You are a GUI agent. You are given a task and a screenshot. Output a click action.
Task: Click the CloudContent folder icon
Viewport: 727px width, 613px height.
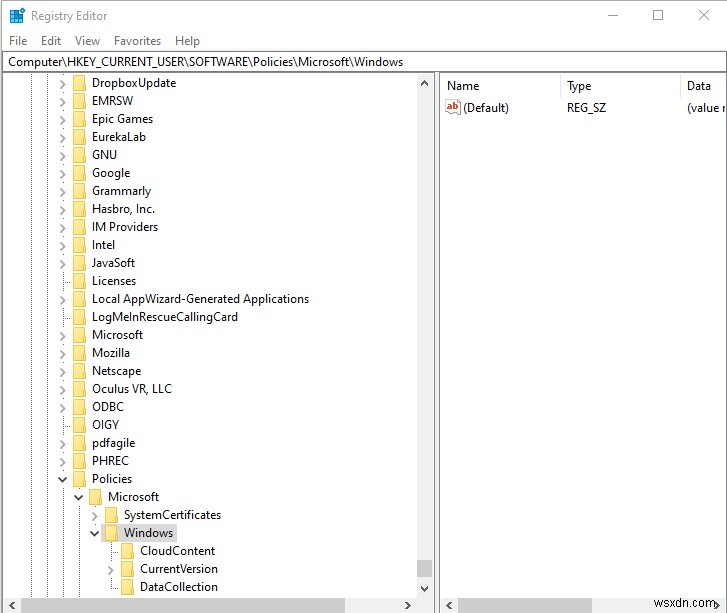128,551
